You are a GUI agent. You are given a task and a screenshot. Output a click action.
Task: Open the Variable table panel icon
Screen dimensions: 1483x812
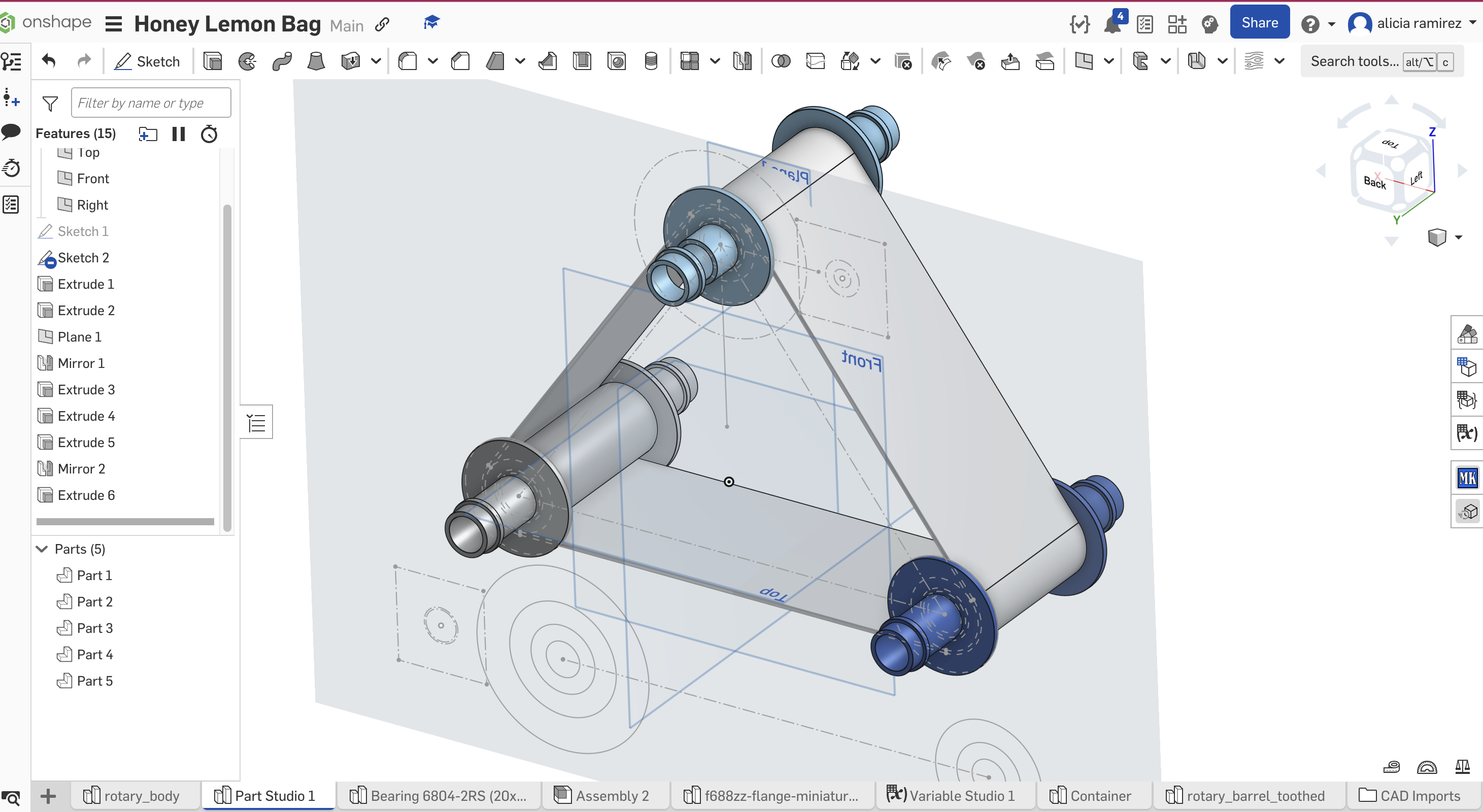1467,432
